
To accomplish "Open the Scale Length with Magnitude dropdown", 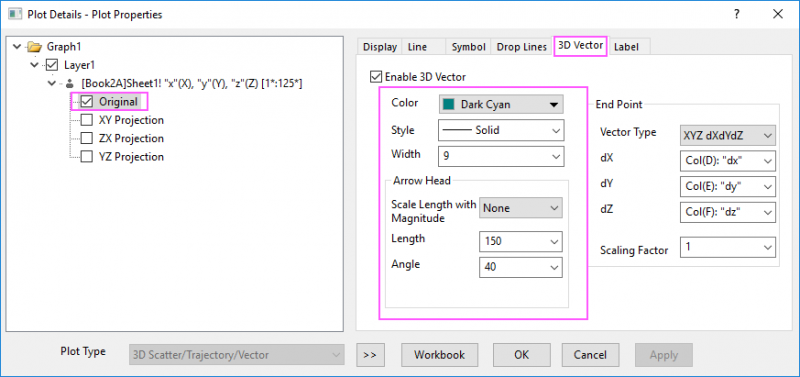I will 520,208.
